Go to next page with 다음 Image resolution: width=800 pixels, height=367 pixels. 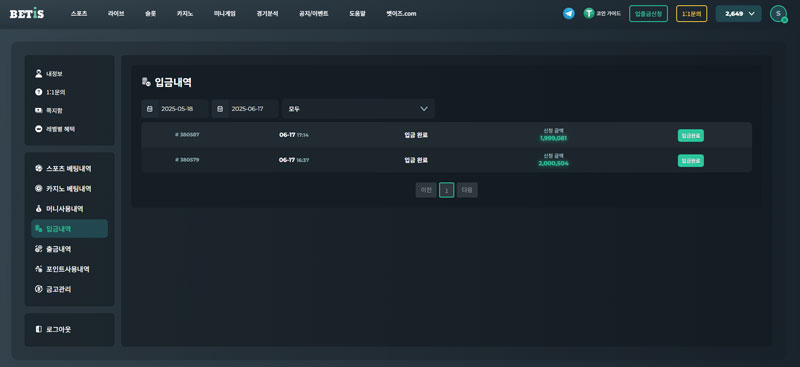tap(467, 190)
